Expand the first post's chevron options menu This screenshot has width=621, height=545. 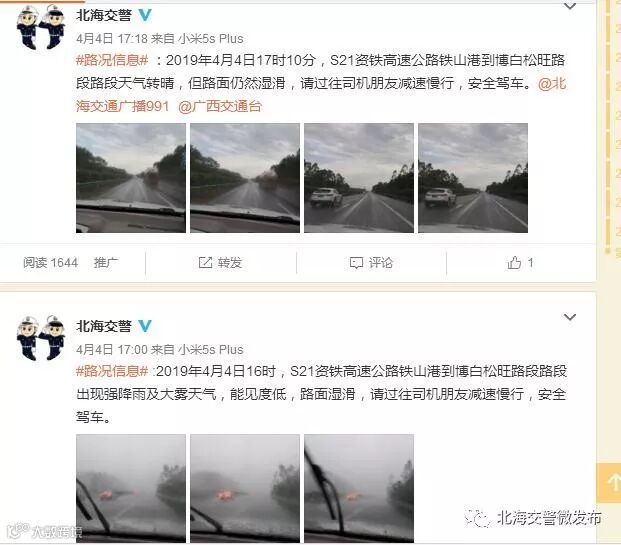(x=570, y=6)
